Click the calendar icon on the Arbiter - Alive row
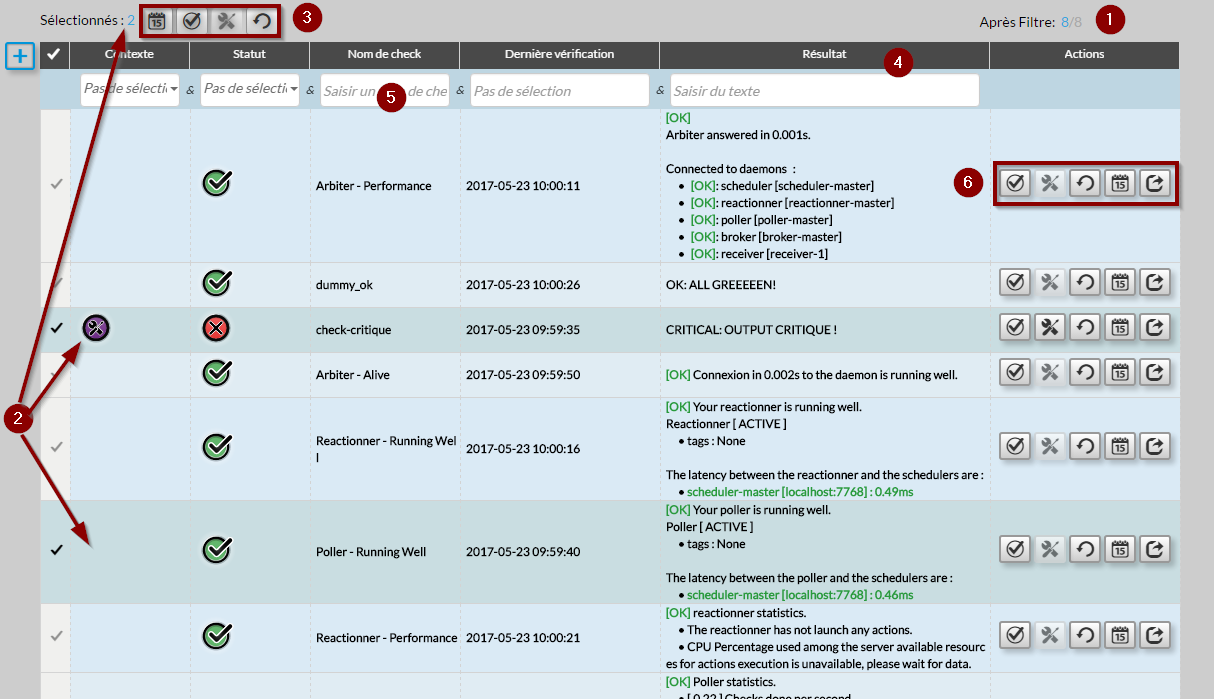 (1120, 372)
